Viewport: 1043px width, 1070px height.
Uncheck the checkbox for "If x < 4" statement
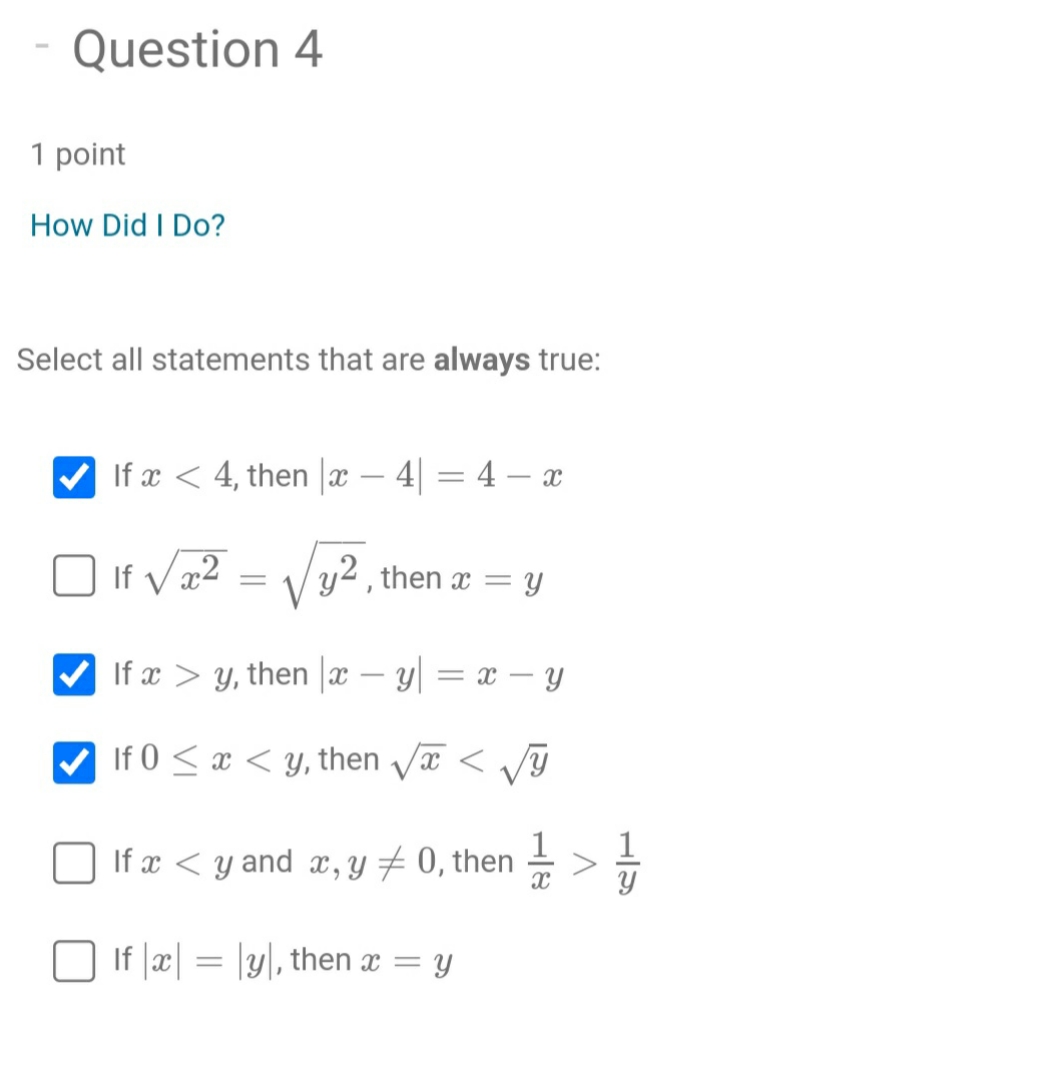[73, 475]
